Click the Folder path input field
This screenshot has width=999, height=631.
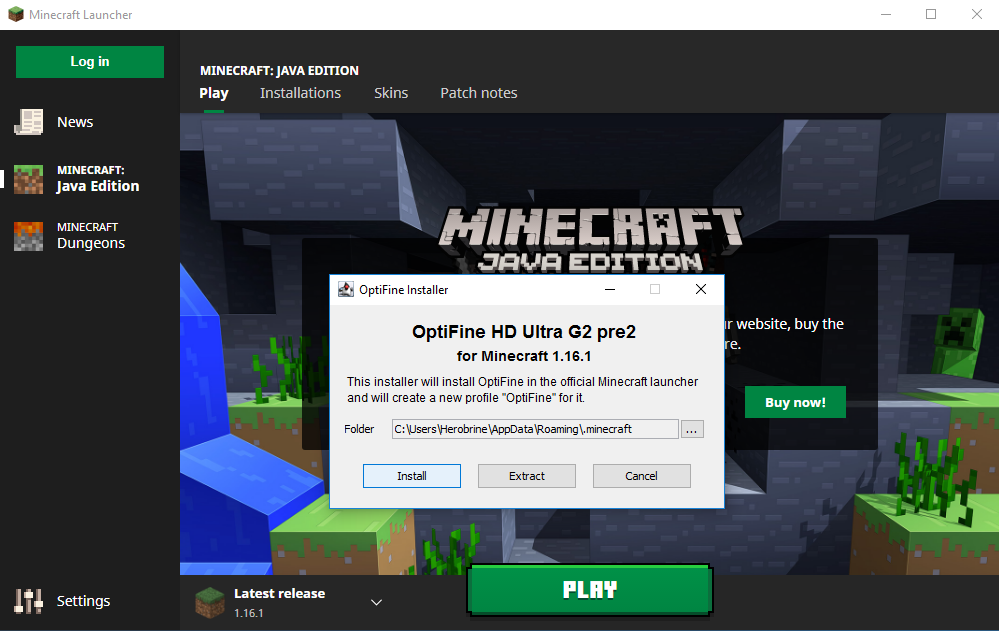pyautogui.click(x=535, y=429)
